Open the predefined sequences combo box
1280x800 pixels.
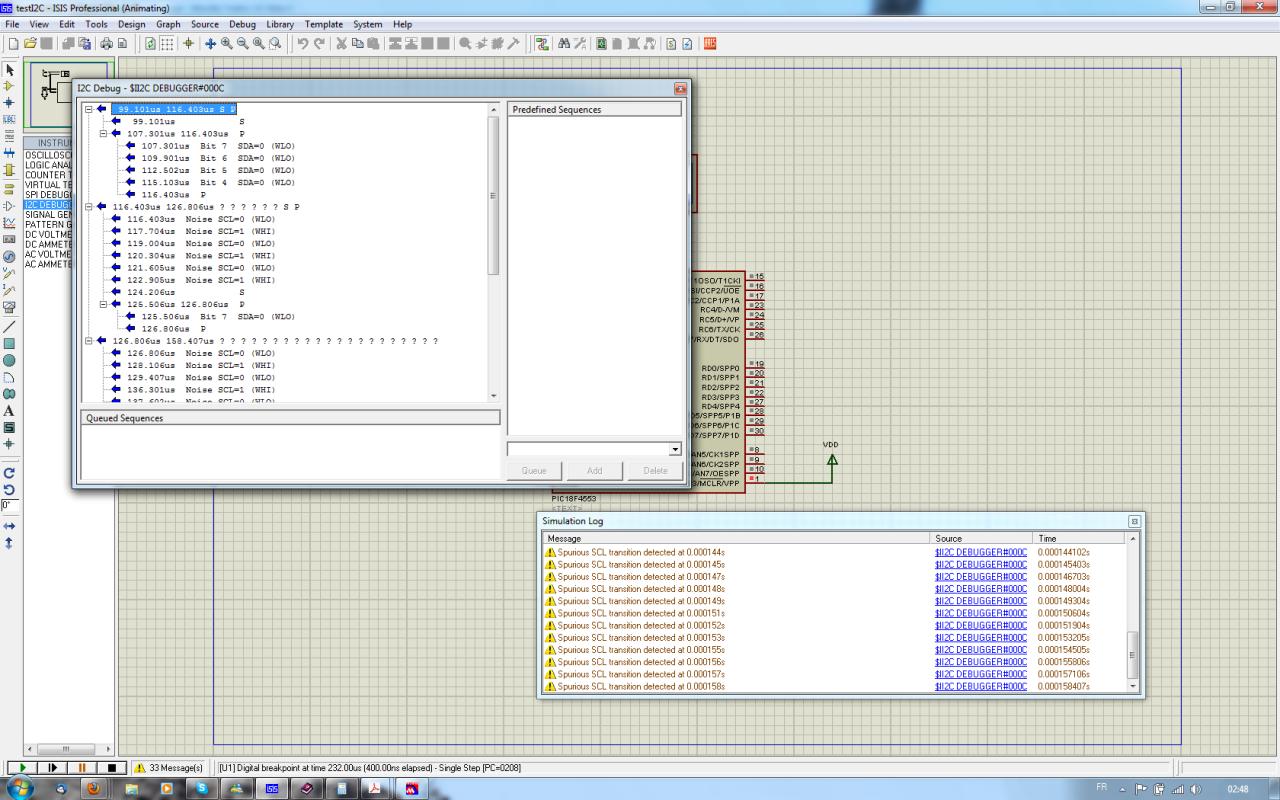(x=675, y=450)
